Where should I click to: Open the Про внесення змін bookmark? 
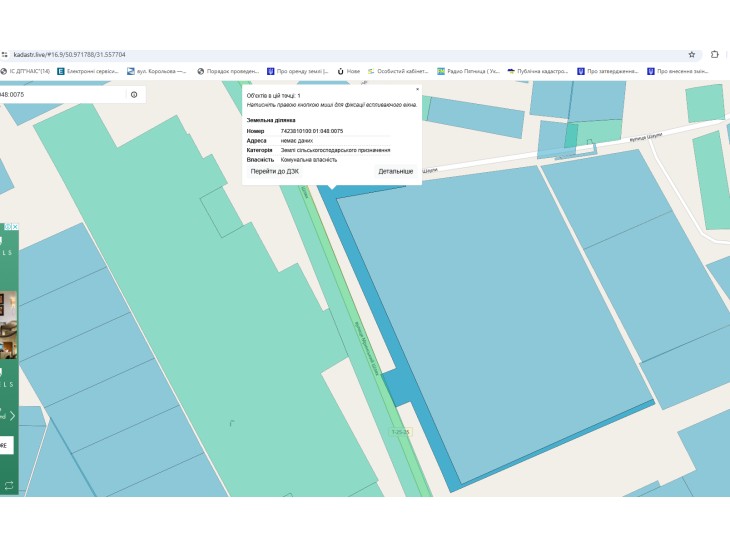pos(678,71)
